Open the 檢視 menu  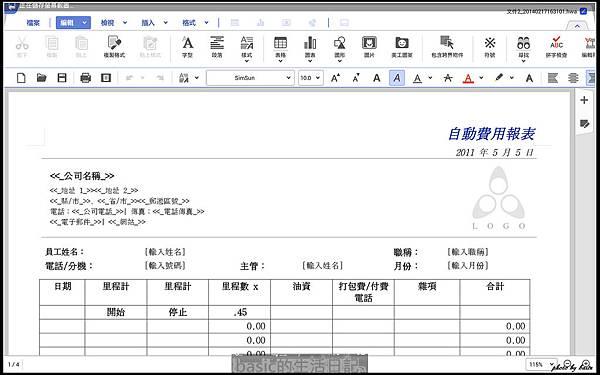(108, 23)
